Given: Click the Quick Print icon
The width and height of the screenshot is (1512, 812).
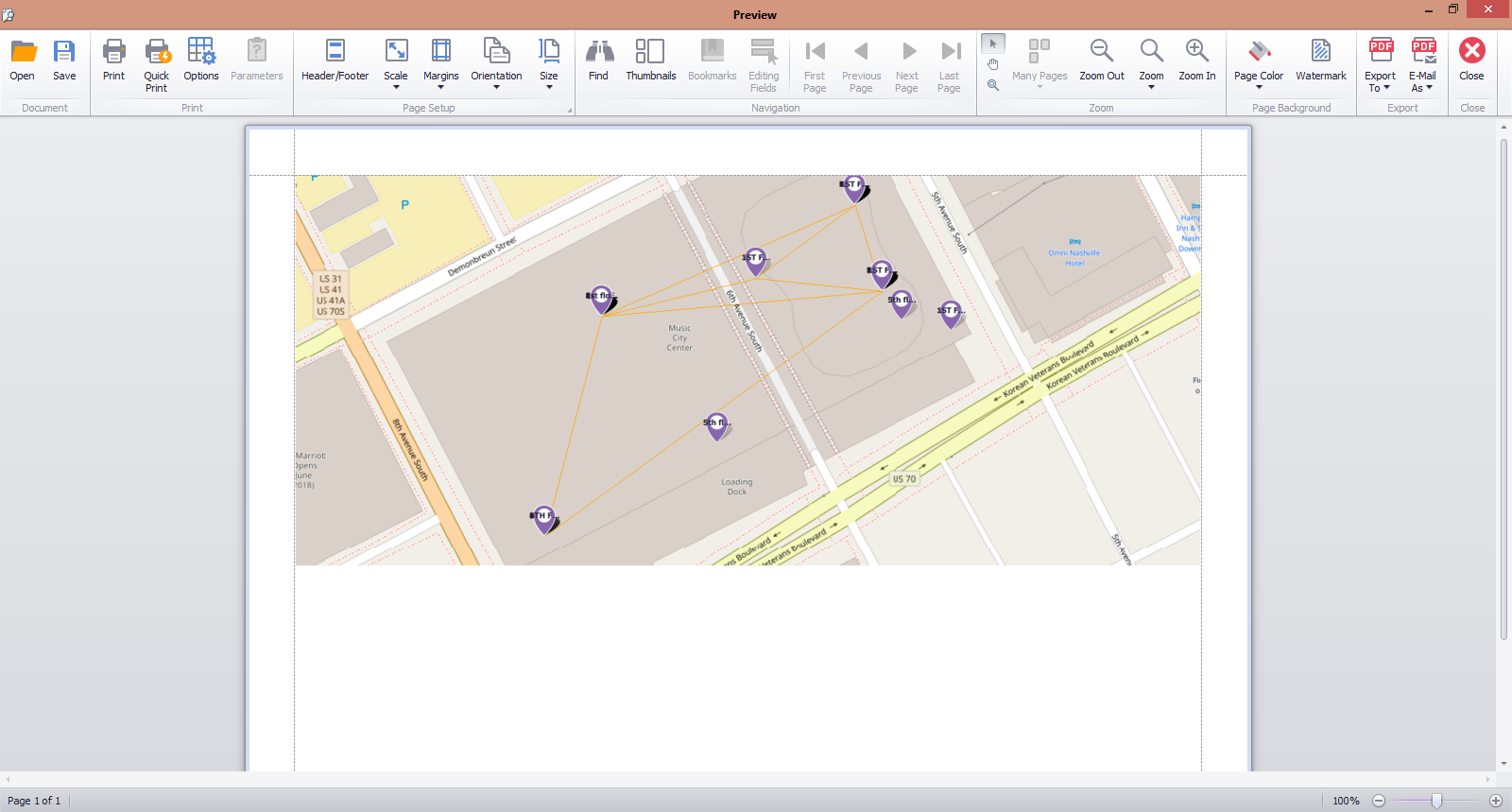Looking at the screenshot, I should (157, 53).
